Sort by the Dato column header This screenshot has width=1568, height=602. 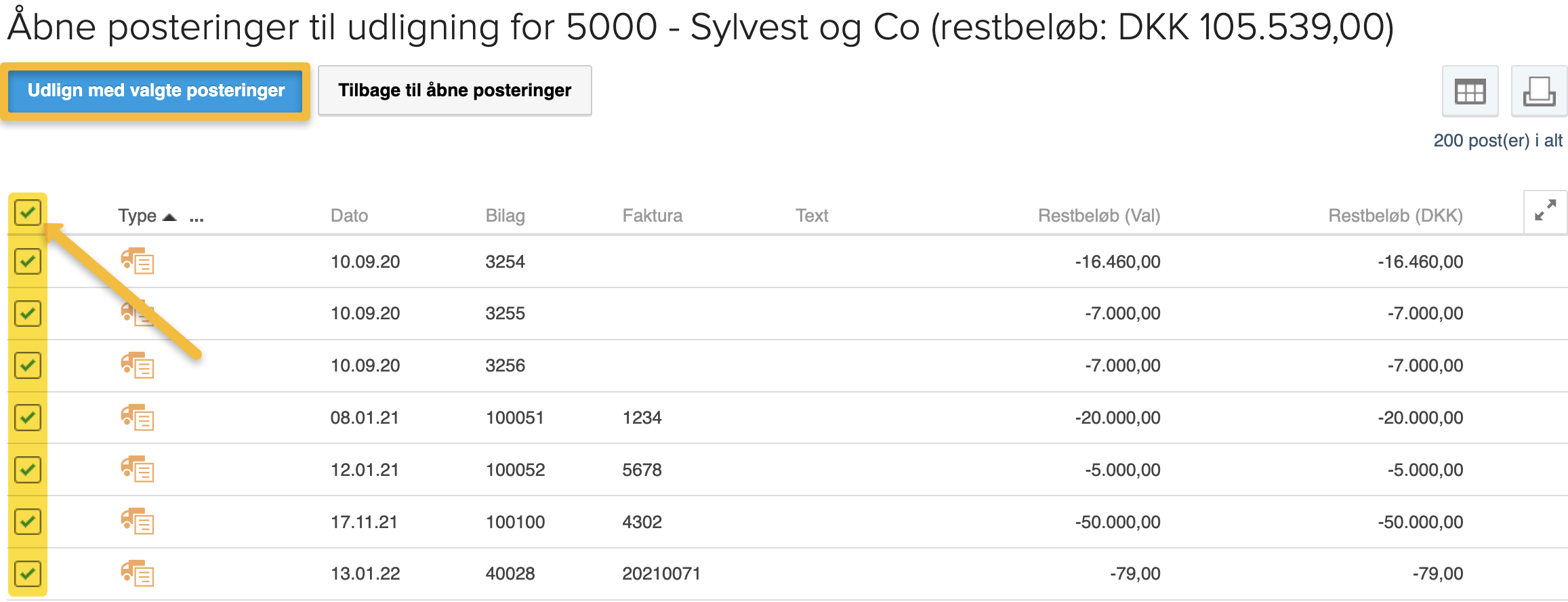349,216
